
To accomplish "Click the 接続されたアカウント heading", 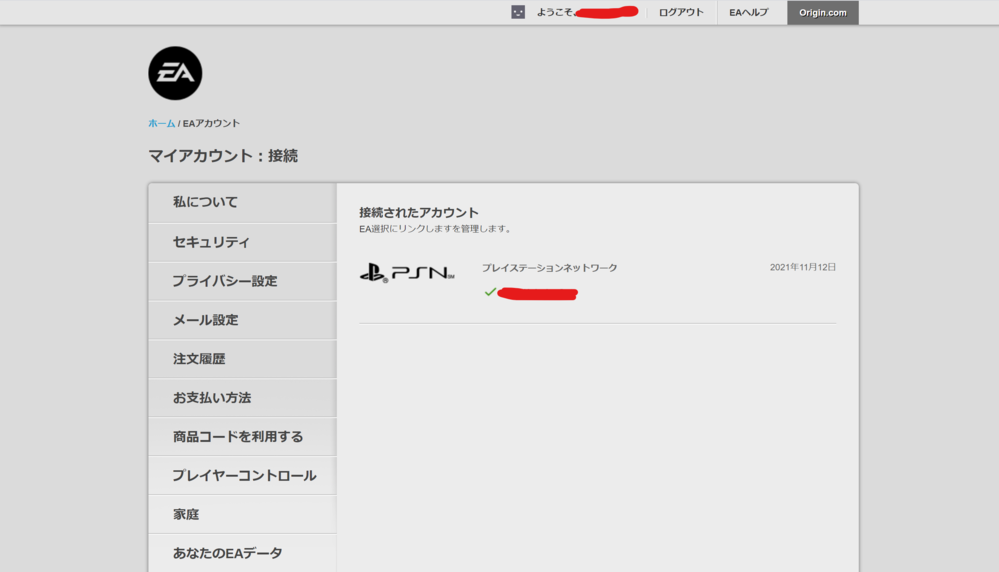I will pyautogui.click(x=419, y=213).
